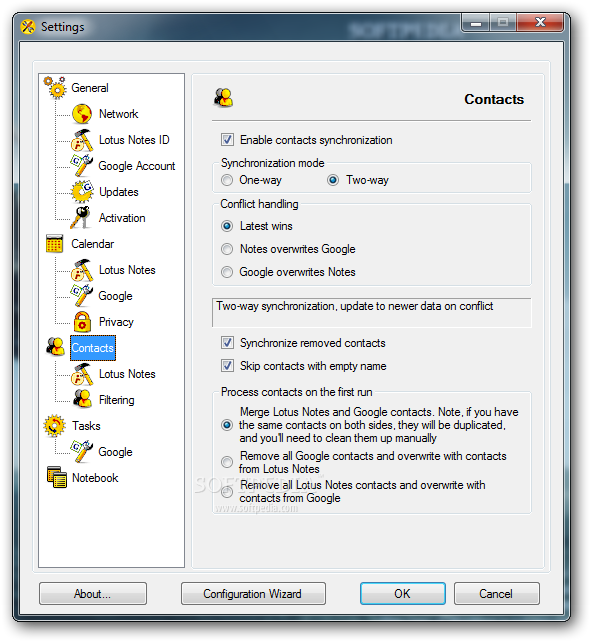Open the Configuration Wizard
This screenshot has width=591, height=642.
[253, 594]
